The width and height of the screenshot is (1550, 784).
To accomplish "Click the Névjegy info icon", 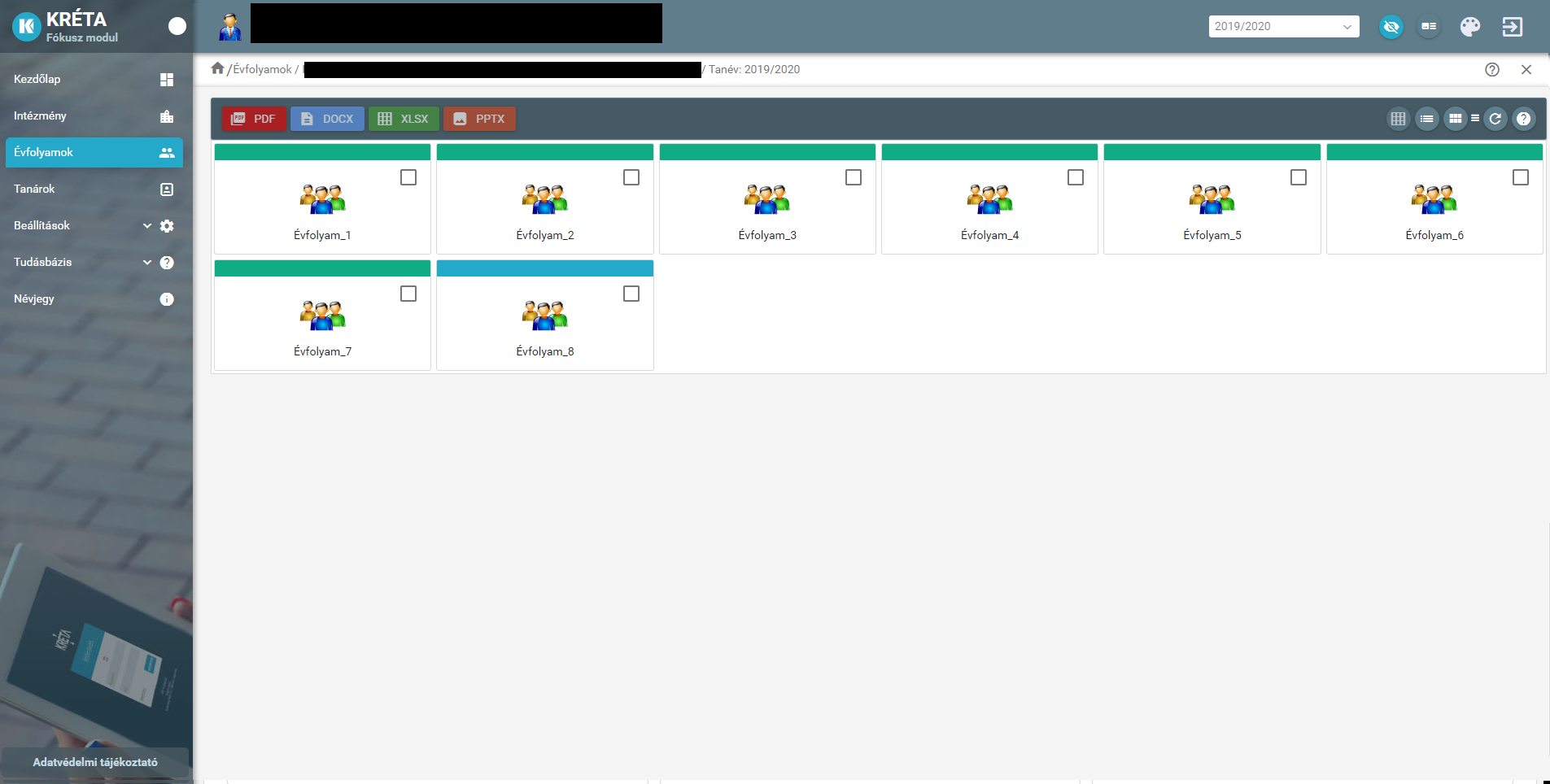I will [167, 299].
